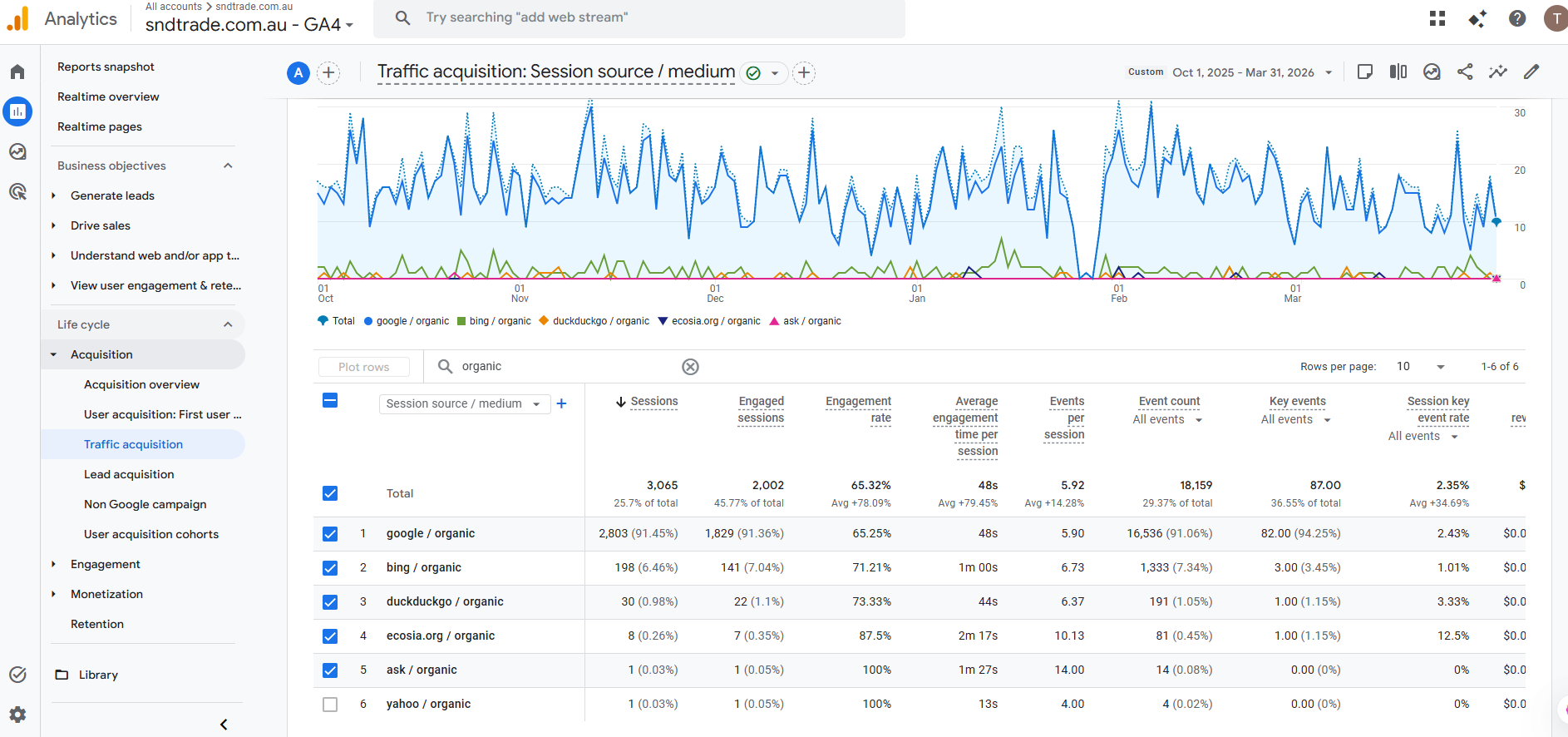Click the duckduckgo / organic legend swatch

[544, 321]
